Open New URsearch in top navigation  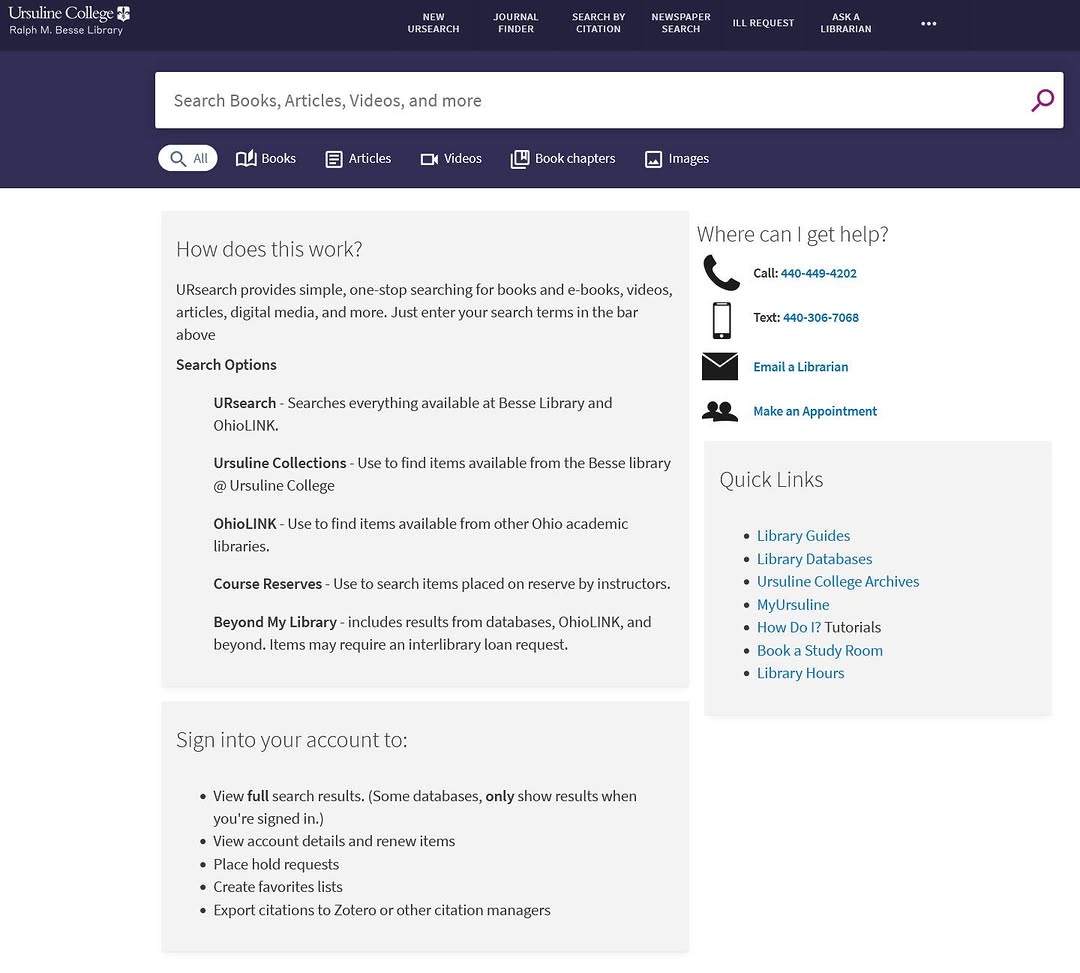pyautogui.click(x=433, y=23)
